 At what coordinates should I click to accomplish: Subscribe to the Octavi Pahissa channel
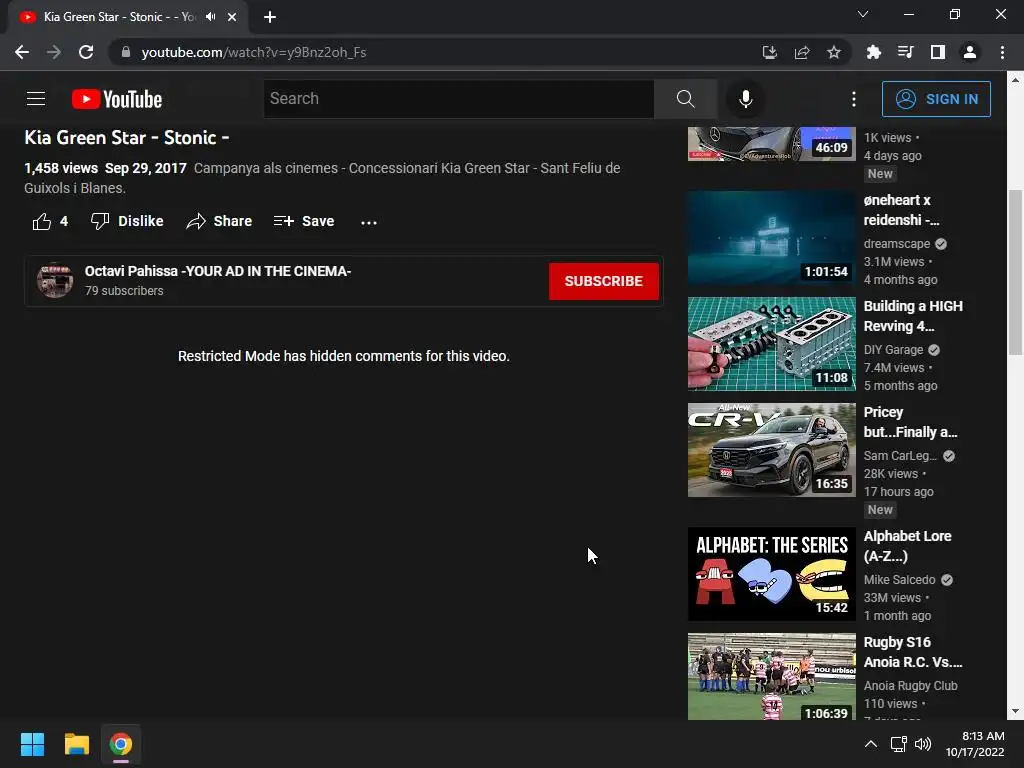point(603,281)
